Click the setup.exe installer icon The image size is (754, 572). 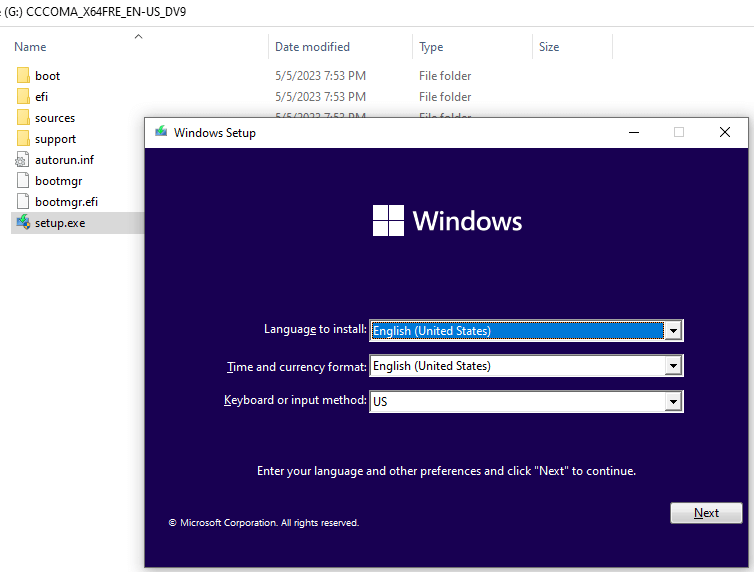[x=23, y=223]
